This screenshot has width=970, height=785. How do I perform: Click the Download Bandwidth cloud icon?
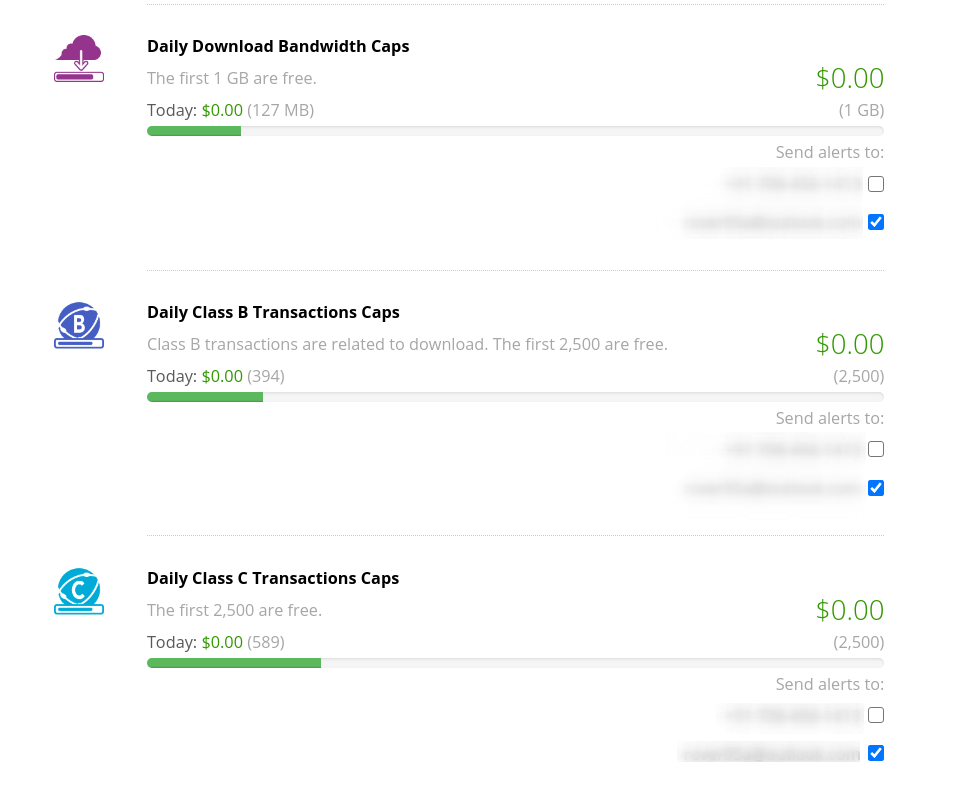click(x=79, y=59)
